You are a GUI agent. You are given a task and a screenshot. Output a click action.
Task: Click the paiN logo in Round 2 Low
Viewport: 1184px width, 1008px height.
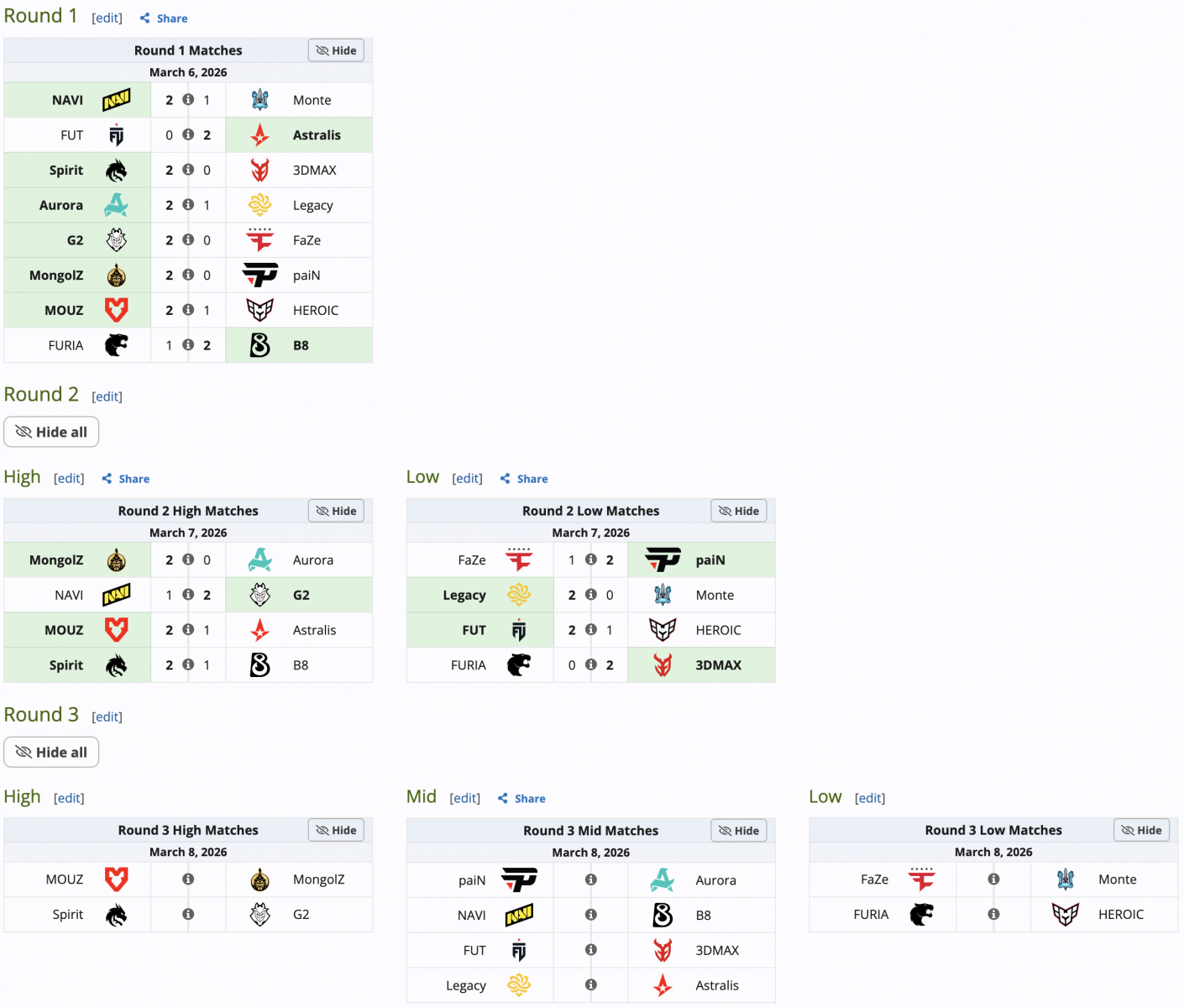(x=663, y=560)
